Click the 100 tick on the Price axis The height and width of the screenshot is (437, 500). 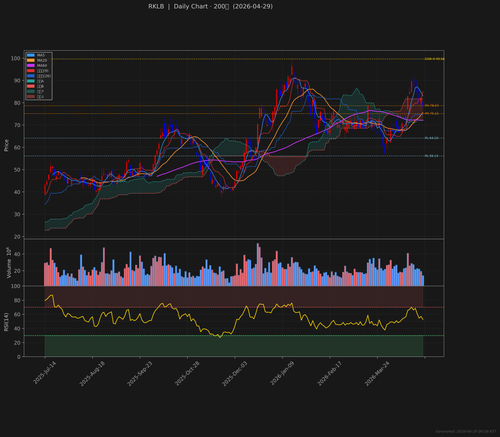click(16, 58)
